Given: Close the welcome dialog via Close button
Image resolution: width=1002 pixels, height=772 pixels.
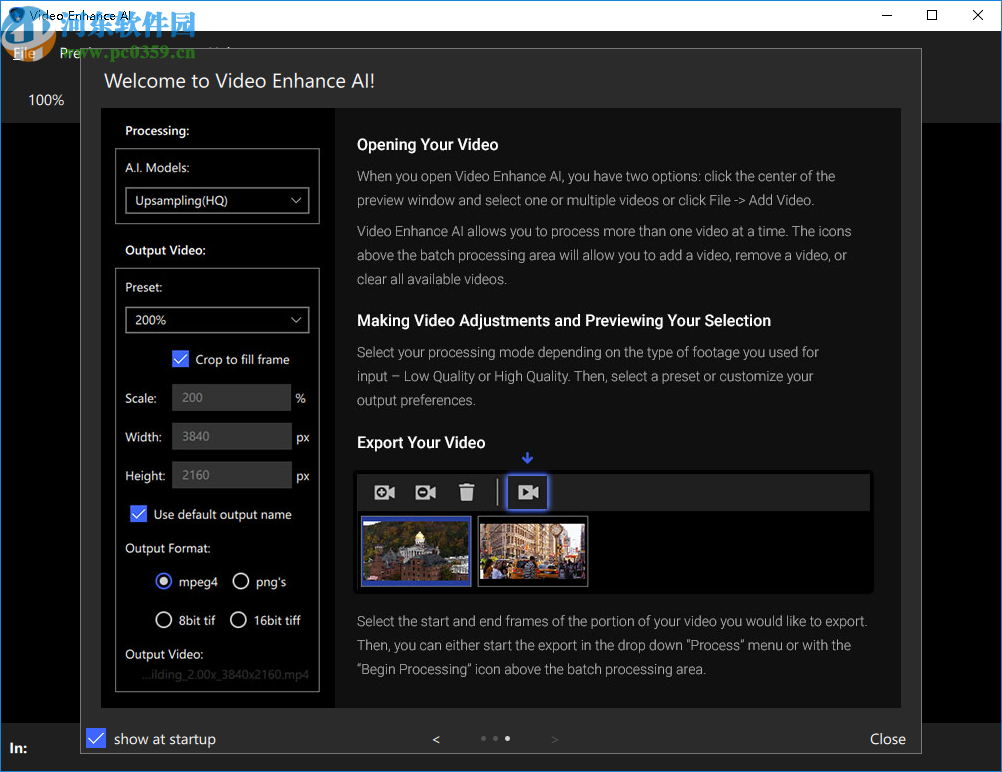Looking at the screenshot, I should tap(887, 739).
